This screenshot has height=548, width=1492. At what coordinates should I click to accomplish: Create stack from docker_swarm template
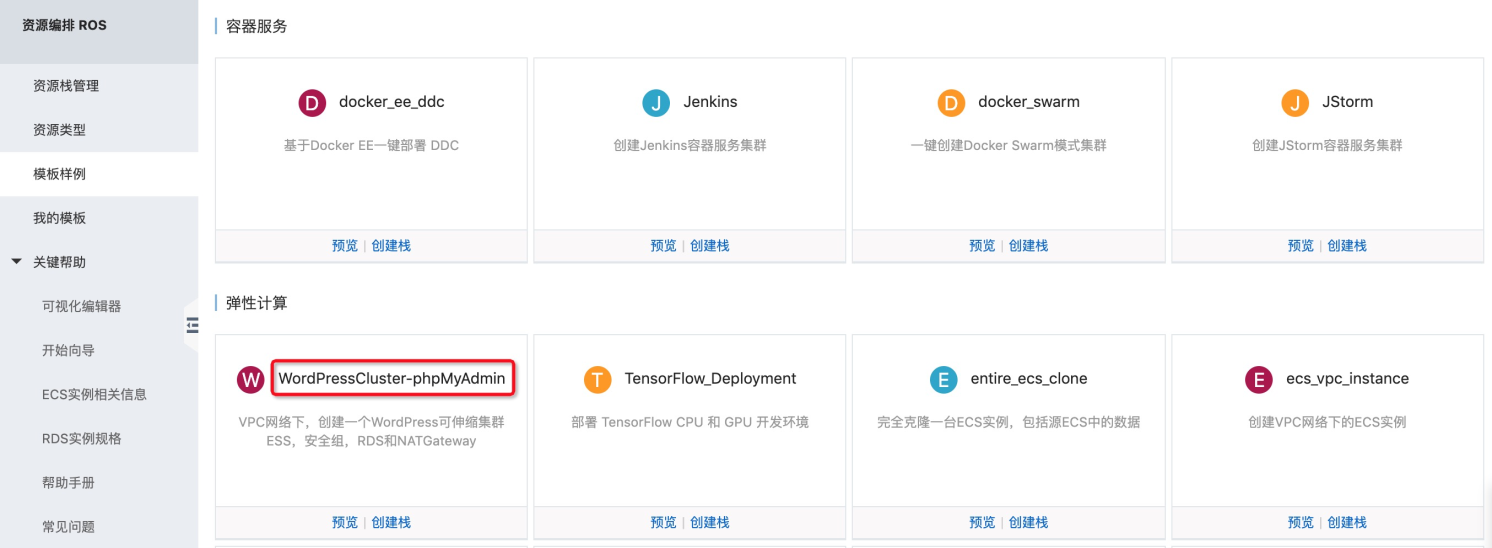click(x=1028, y=245)
